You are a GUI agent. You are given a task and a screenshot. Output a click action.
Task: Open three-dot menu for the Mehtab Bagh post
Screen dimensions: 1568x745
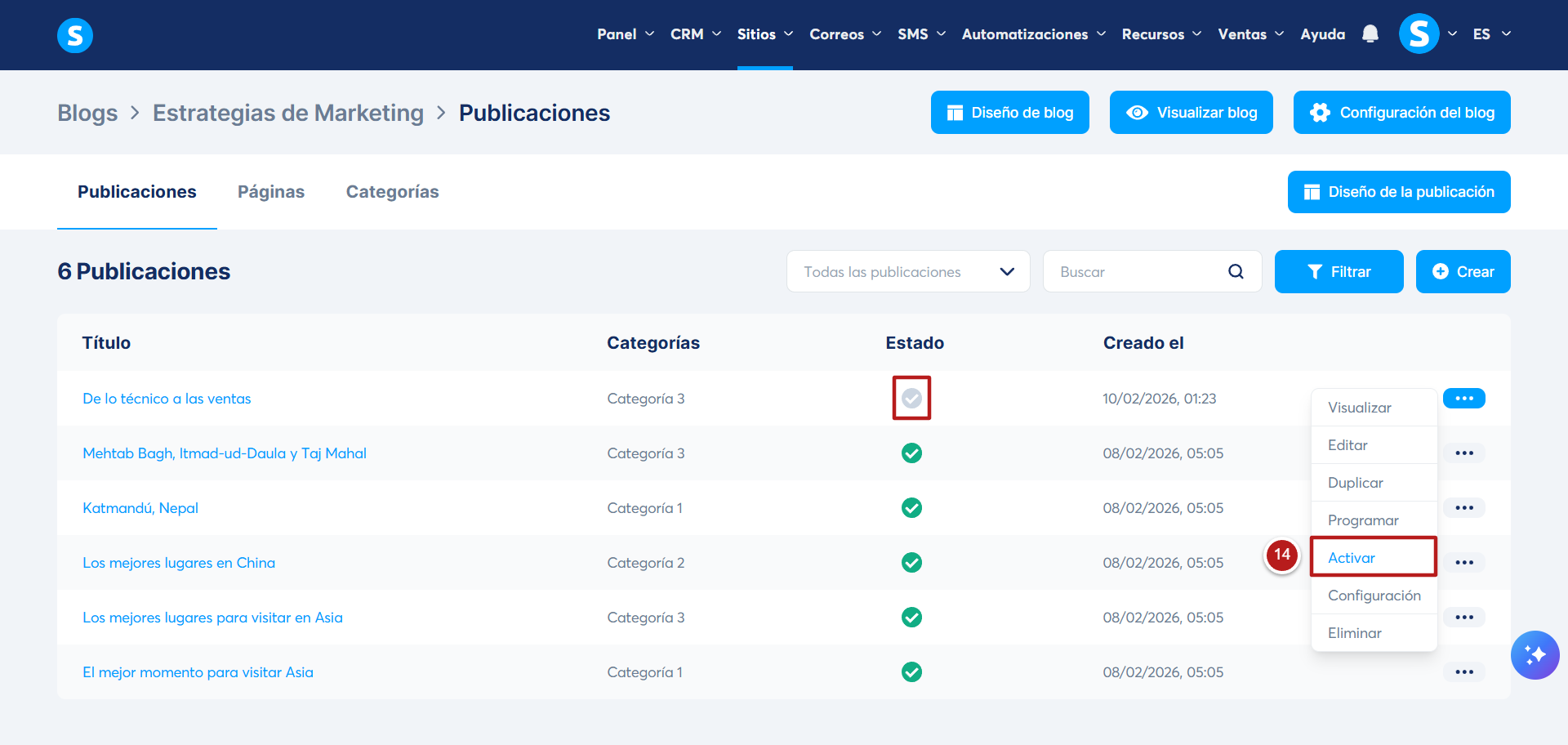[x=1464, y=453]
